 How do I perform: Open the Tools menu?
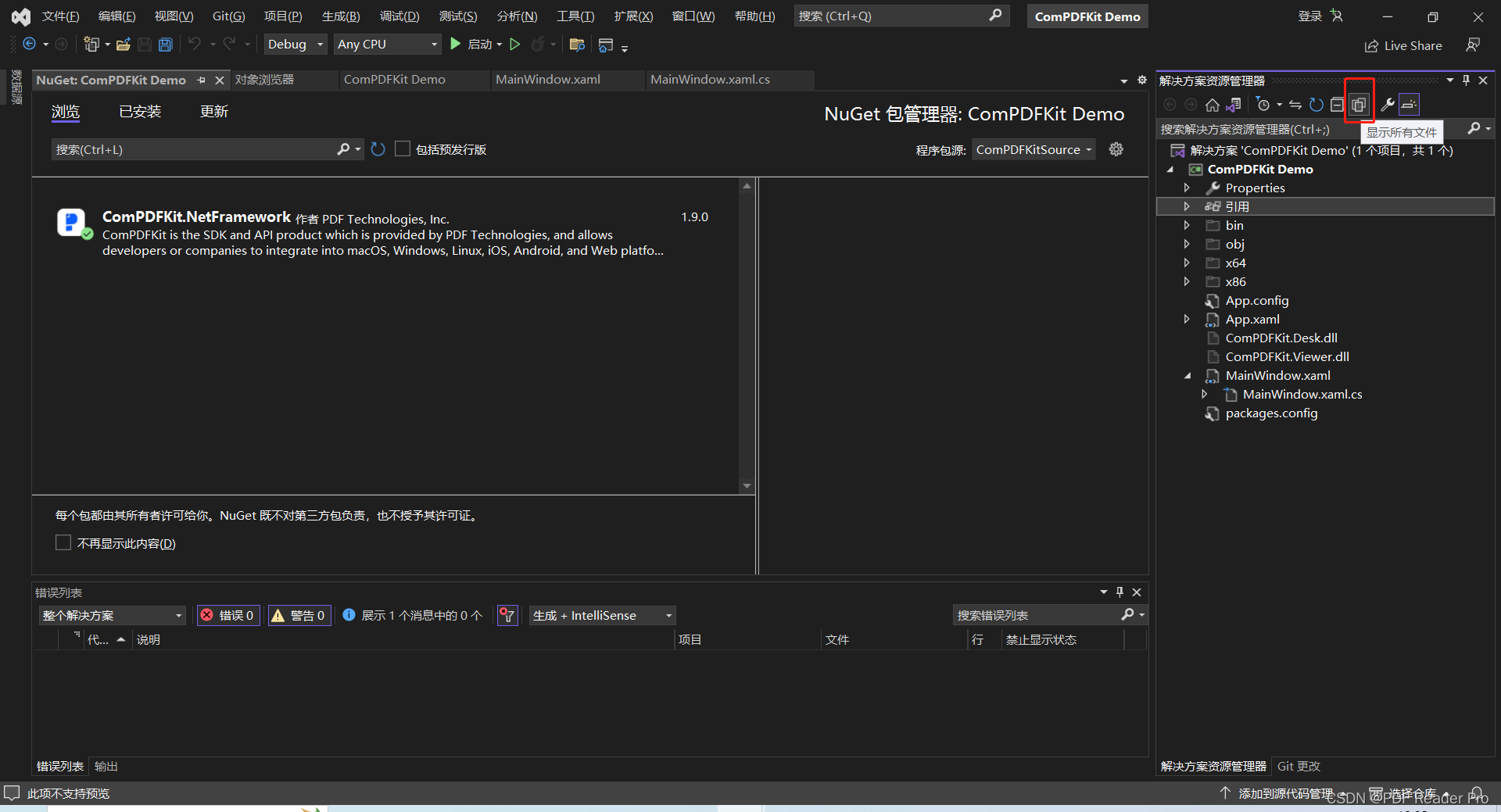575,16
